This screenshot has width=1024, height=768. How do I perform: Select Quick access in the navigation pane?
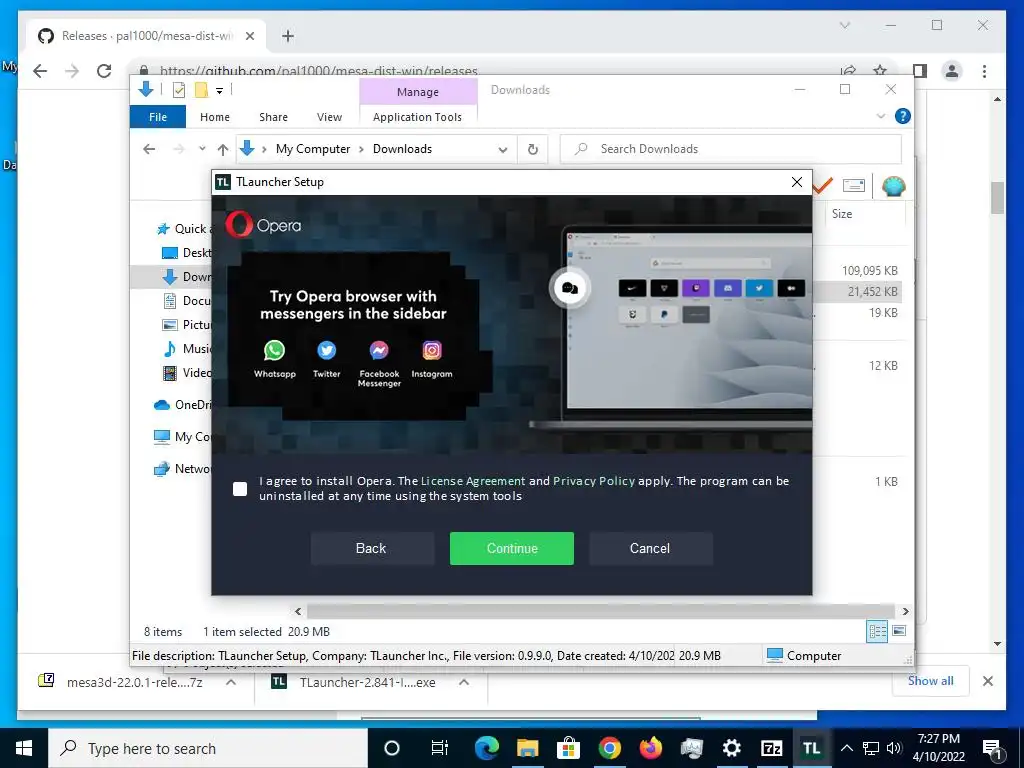click(x=183, y=229)
